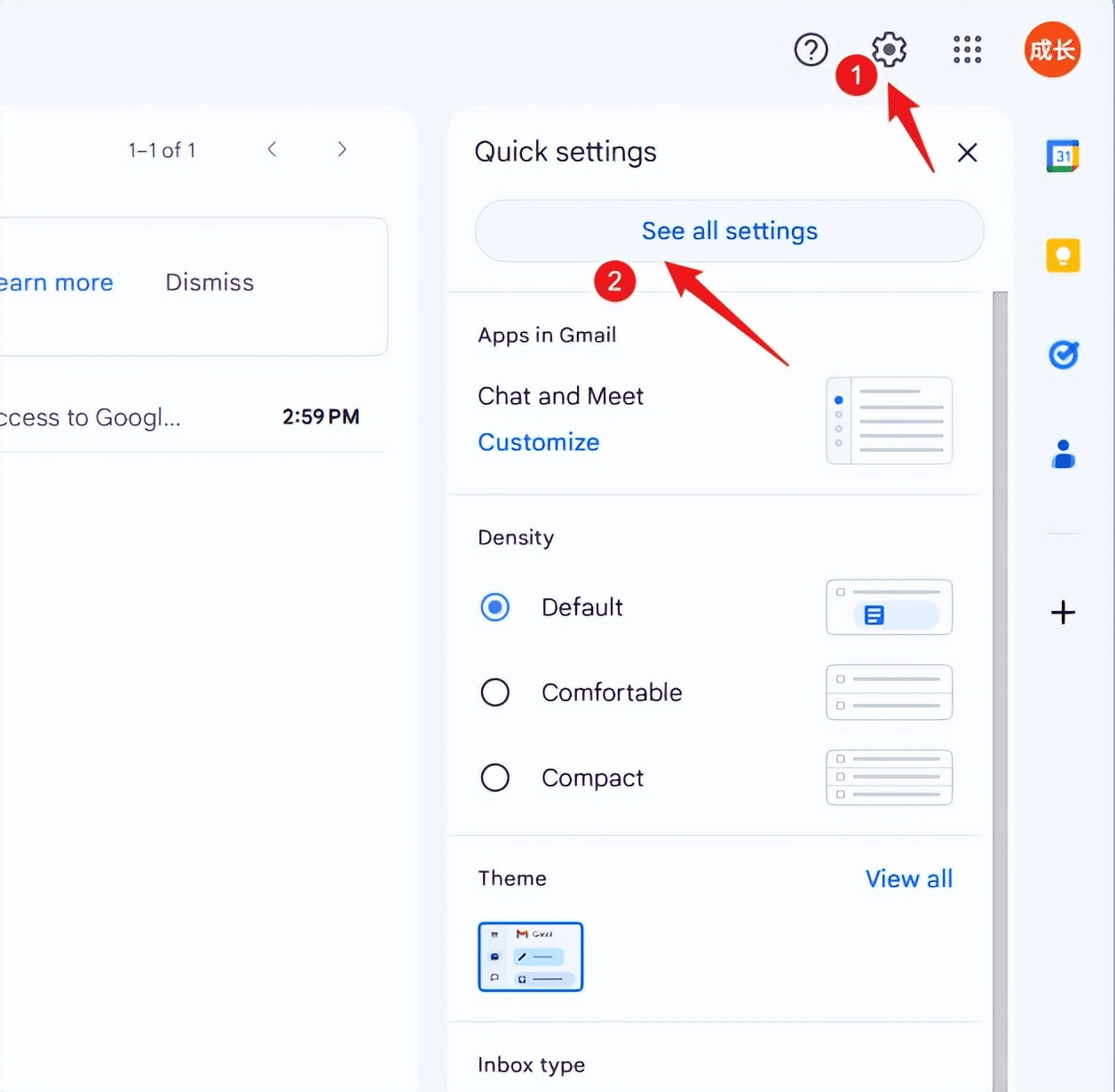1115x1092 pixels.
Task: Click Dismiss on the banner
Action: 210,282
